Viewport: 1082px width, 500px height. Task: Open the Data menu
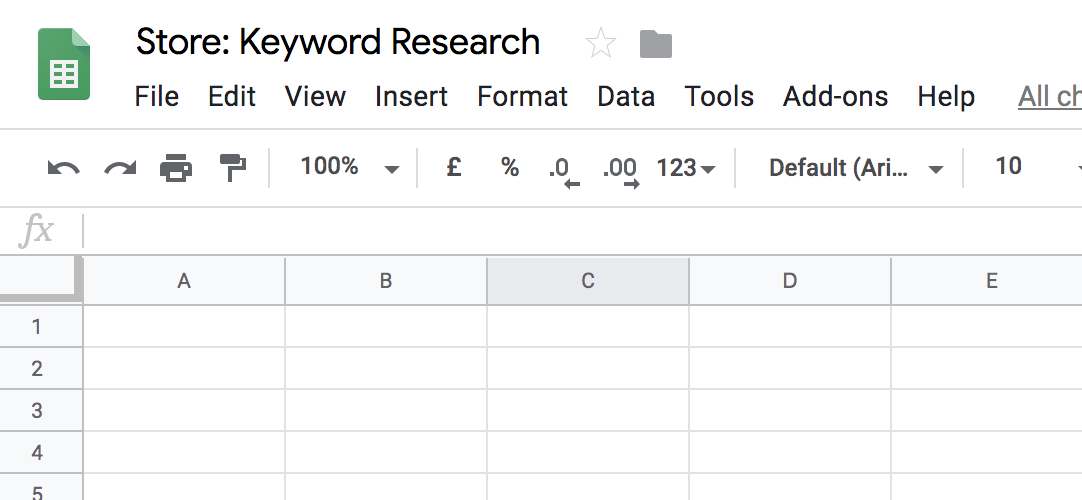pos(626,96)
